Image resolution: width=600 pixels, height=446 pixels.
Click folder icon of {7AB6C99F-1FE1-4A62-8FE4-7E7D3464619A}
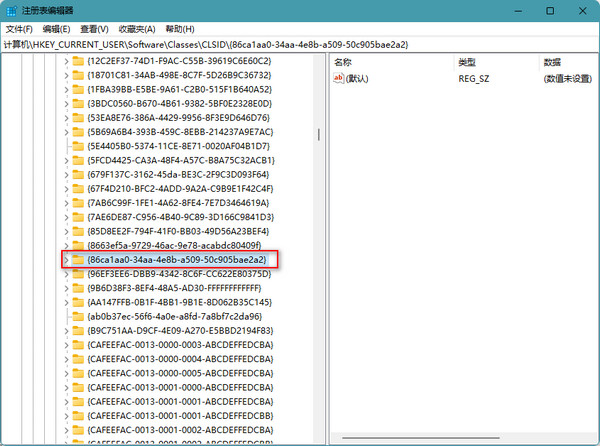click(78, 203)
